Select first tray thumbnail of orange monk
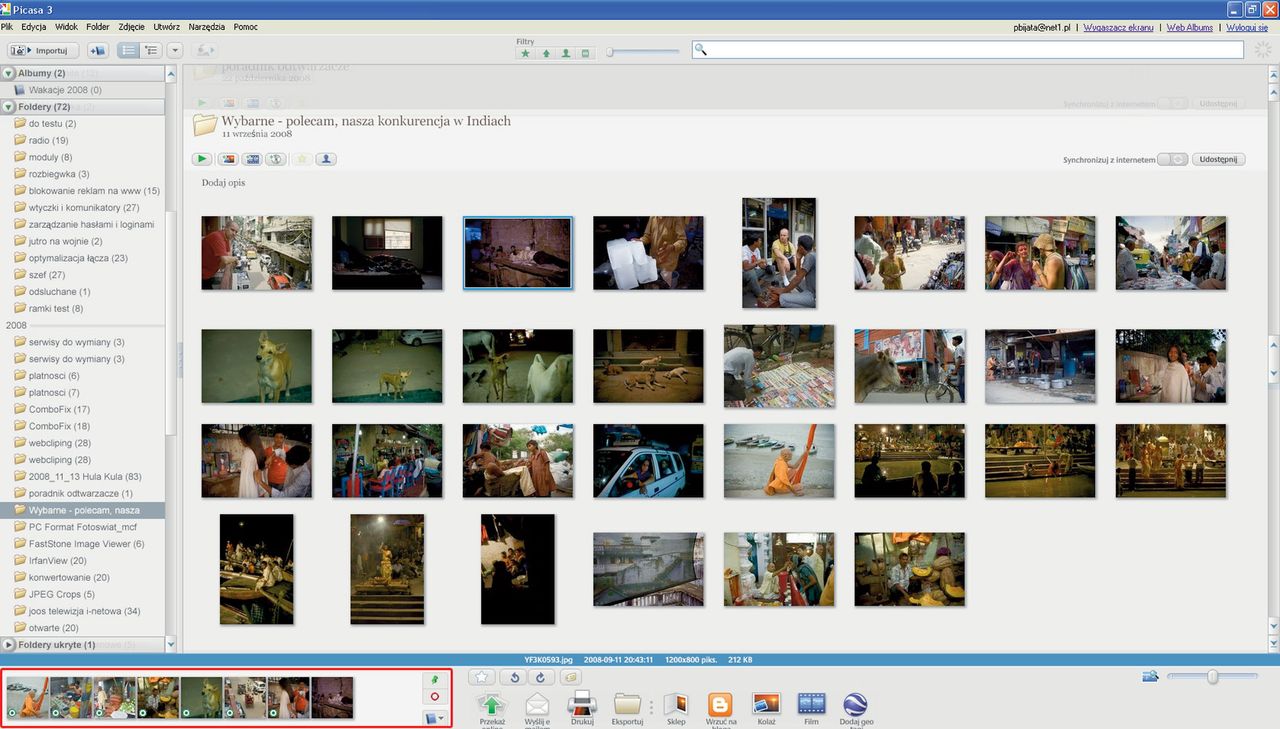Screen dimensions: 1280x729 [27, 698]
